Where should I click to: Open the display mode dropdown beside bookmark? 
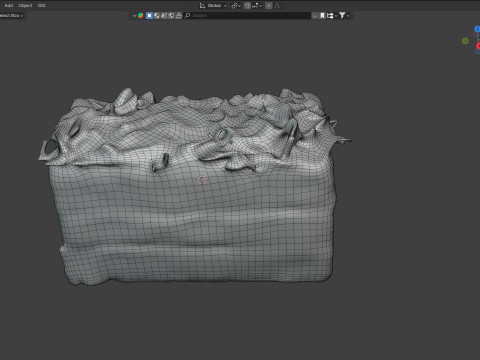point(332,15)
